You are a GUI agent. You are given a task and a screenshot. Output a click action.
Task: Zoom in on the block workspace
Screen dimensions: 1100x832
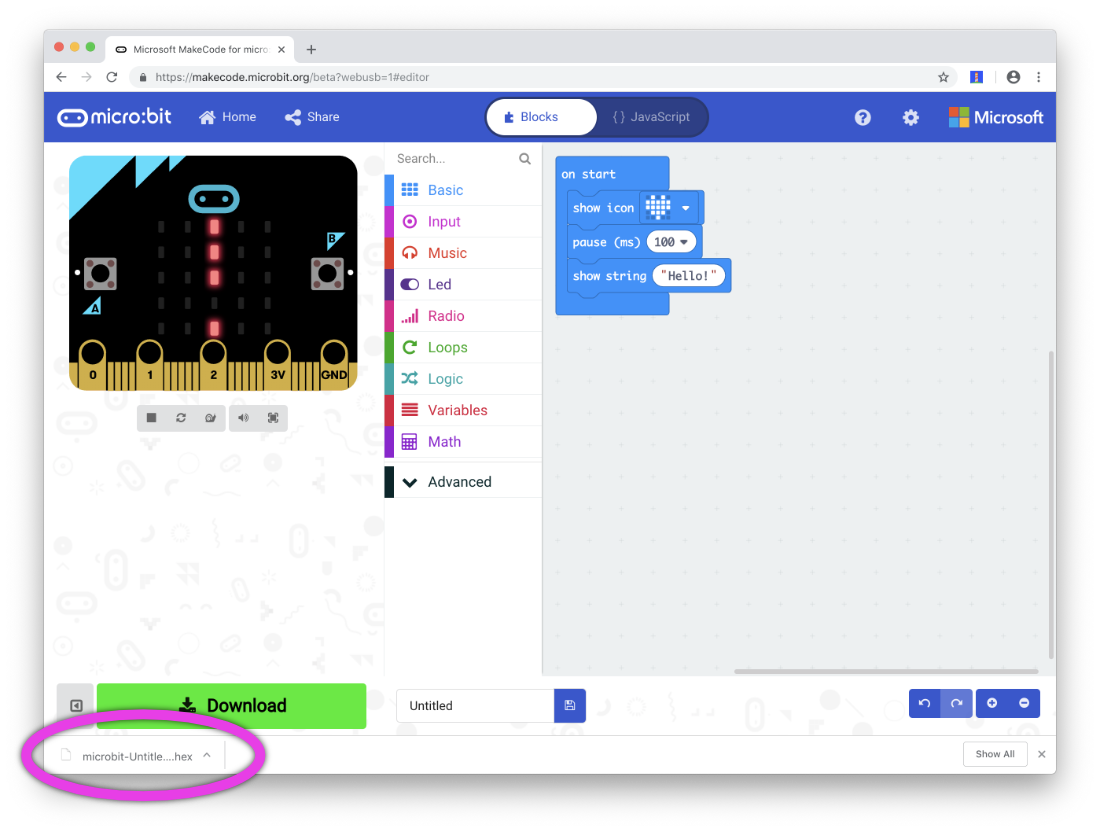coord(990,703)
